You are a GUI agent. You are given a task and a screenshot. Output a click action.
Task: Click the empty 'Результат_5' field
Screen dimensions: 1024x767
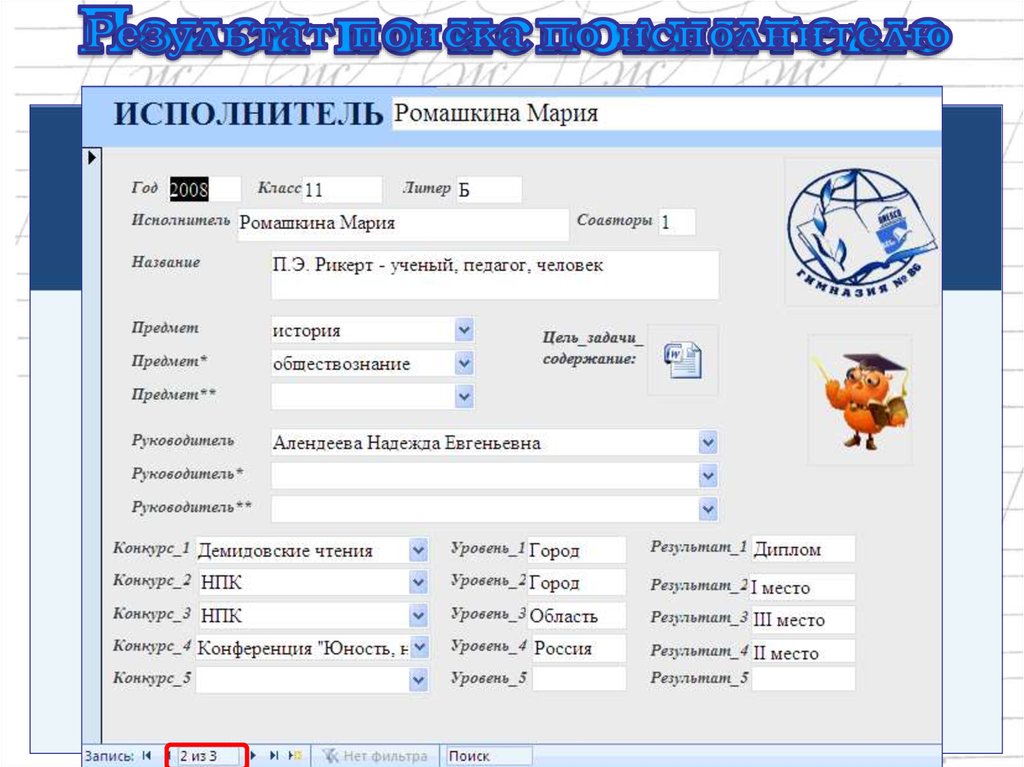[x=803, y=679]
